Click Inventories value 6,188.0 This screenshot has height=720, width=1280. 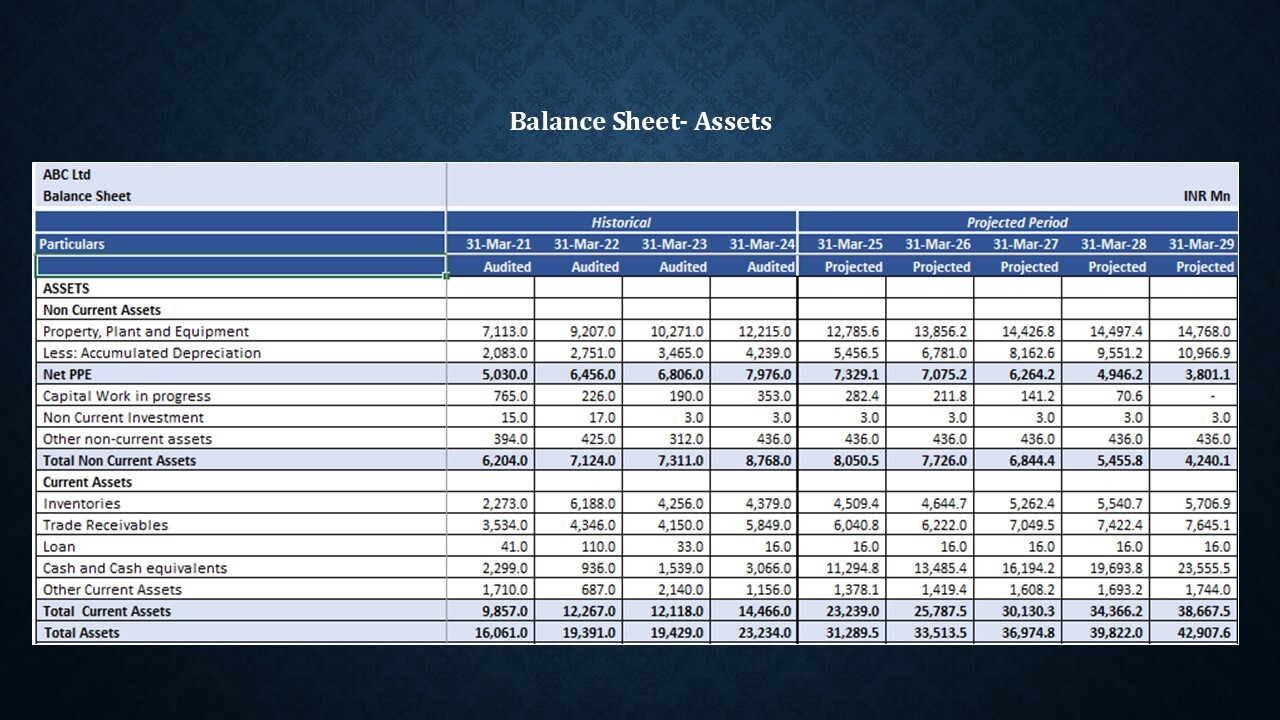pos(595,504)
